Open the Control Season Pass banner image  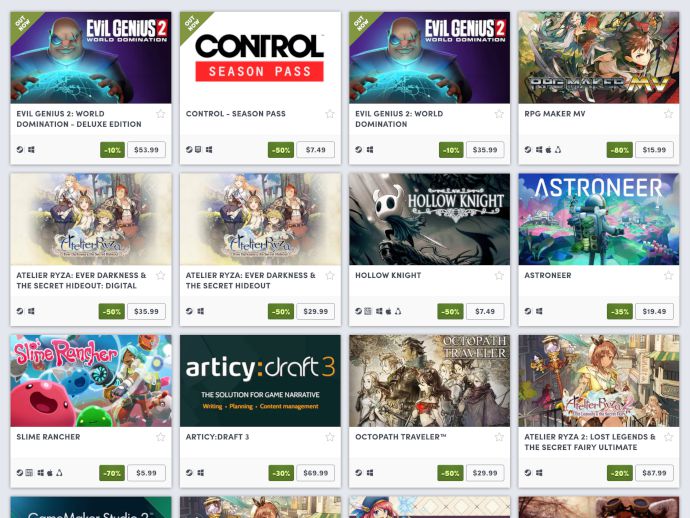pos(260,58)
